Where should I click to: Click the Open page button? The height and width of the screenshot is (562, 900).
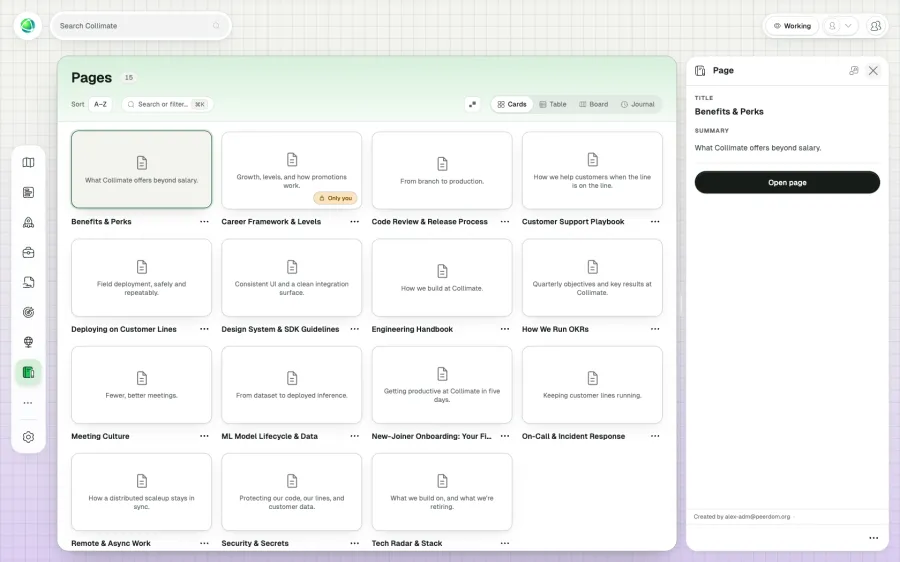(787, 182)
